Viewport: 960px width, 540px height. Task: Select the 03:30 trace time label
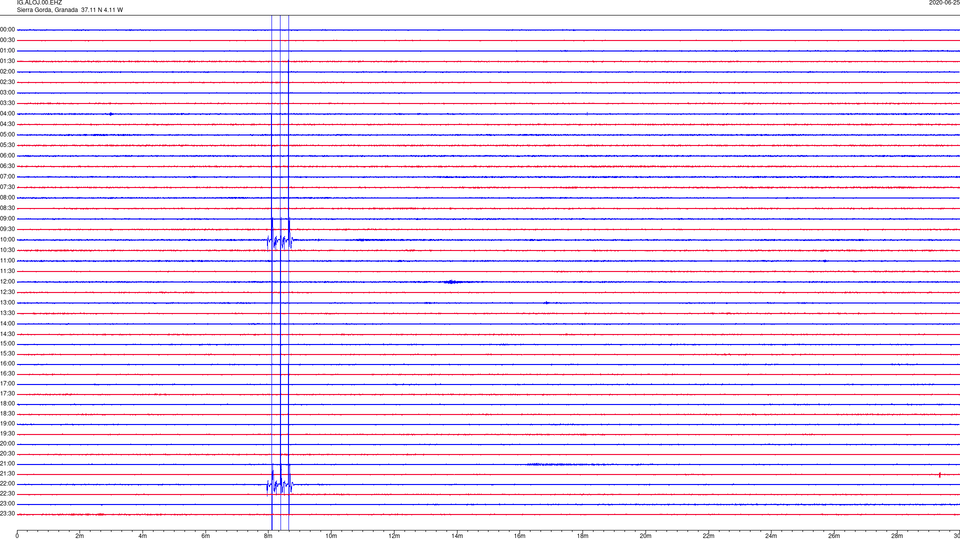click(7, 103)
